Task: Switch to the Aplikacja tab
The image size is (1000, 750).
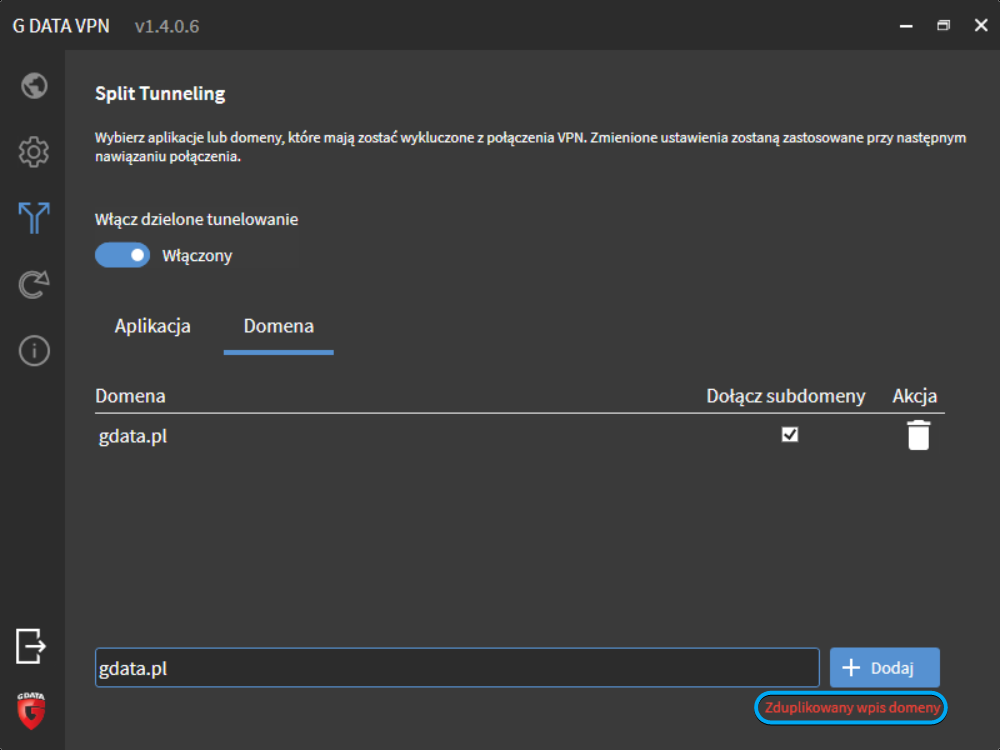Action: click(x=152, y=326)
